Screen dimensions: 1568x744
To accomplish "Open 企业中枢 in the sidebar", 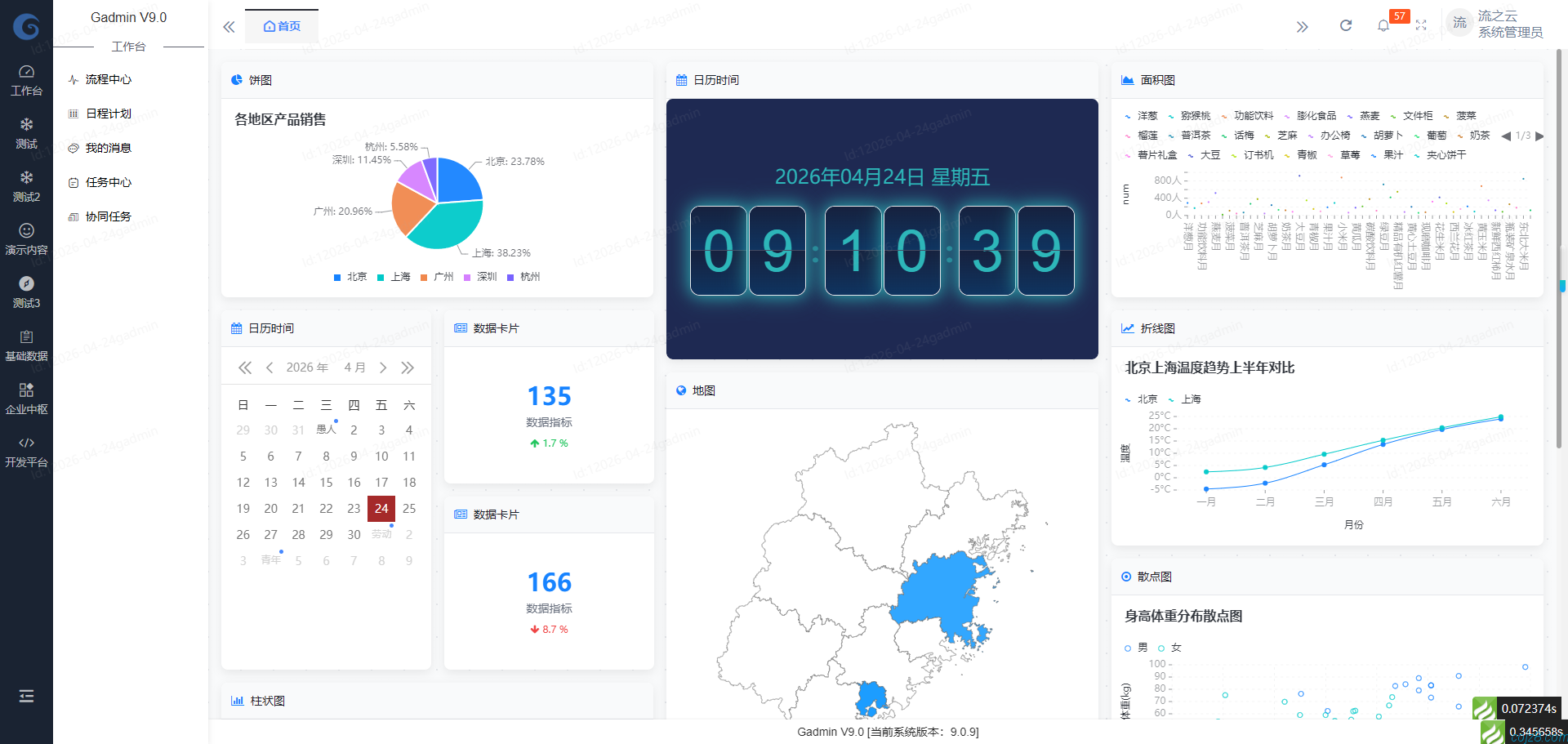I will click(26, 399).
